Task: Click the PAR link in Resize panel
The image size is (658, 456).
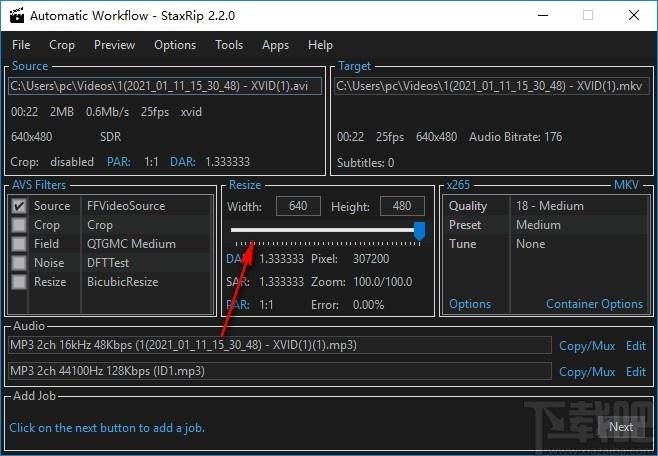Action: pos(238,305)
